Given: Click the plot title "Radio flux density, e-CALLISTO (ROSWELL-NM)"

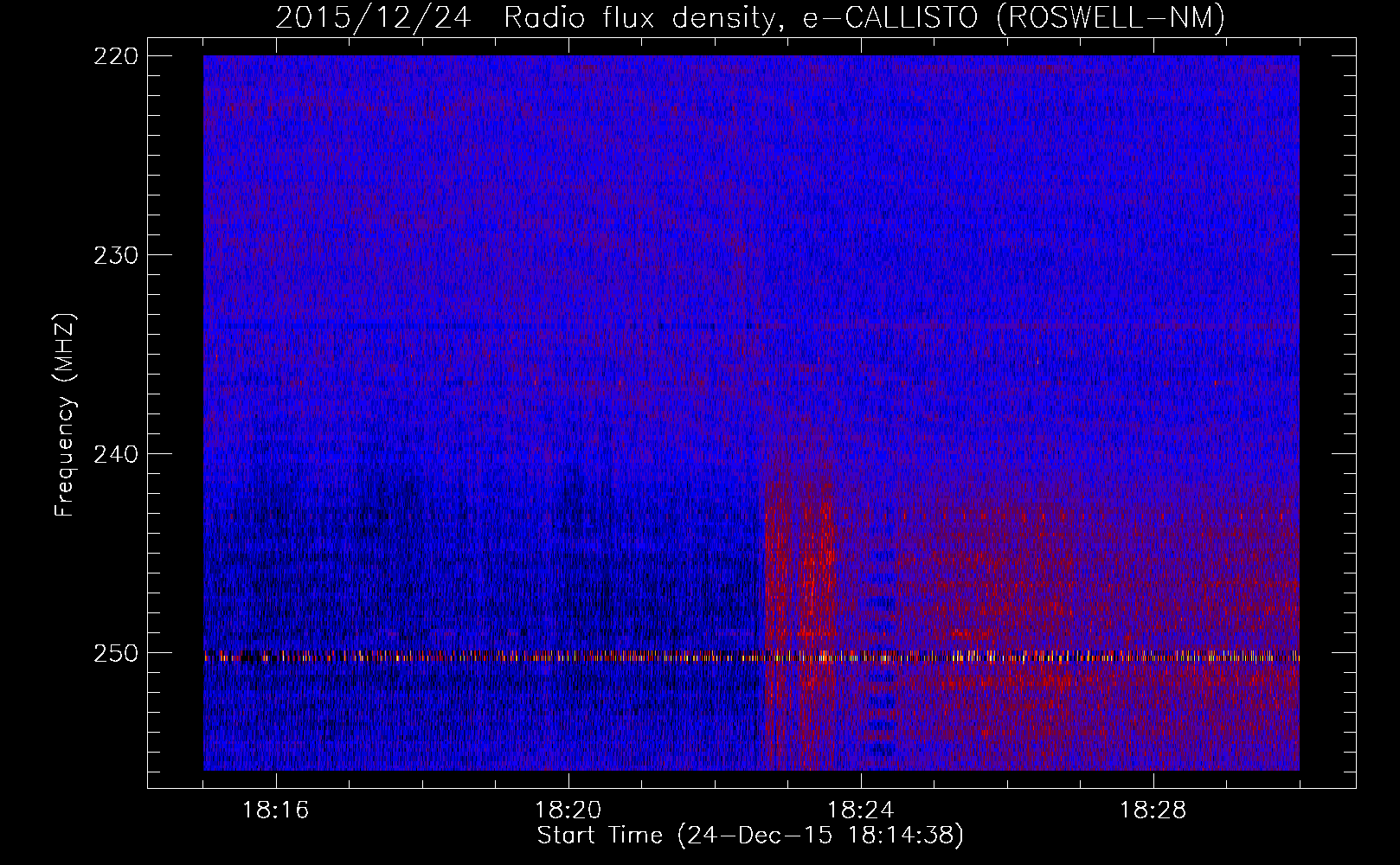Looking at the screenshot, I should point(864,17).
